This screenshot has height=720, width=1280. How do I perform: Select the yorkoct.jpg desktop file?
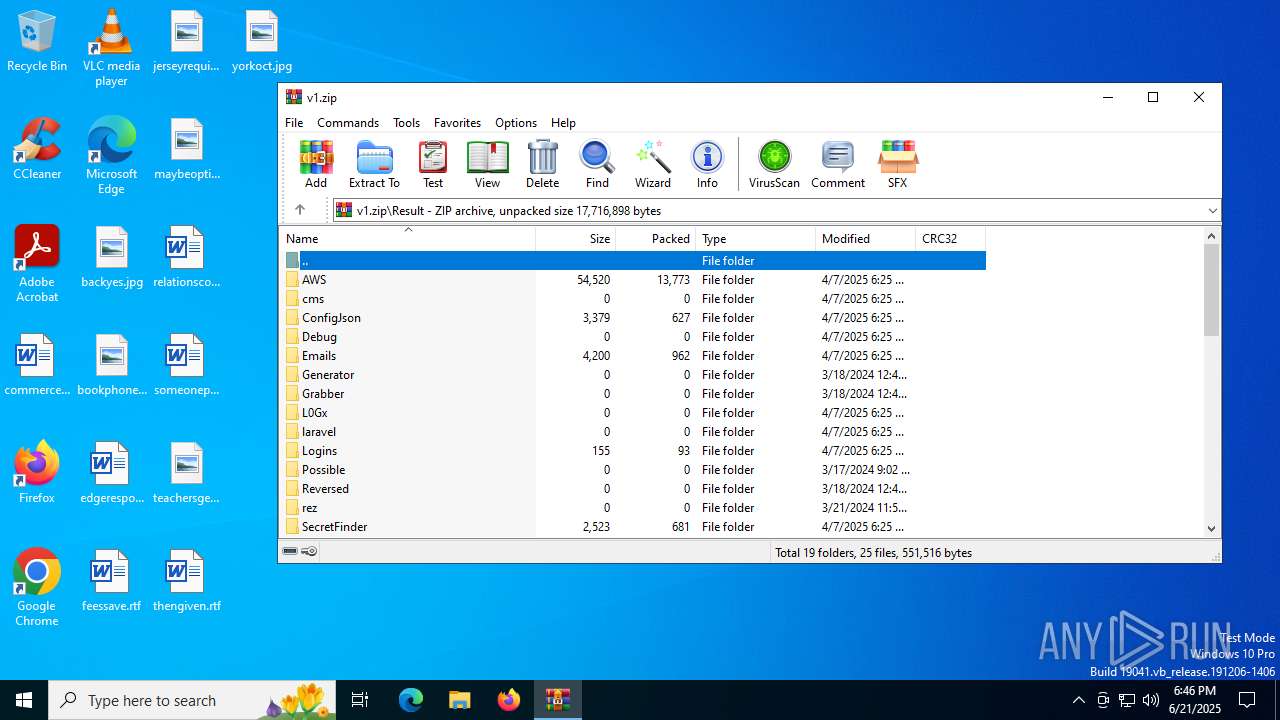click(262, 41)
